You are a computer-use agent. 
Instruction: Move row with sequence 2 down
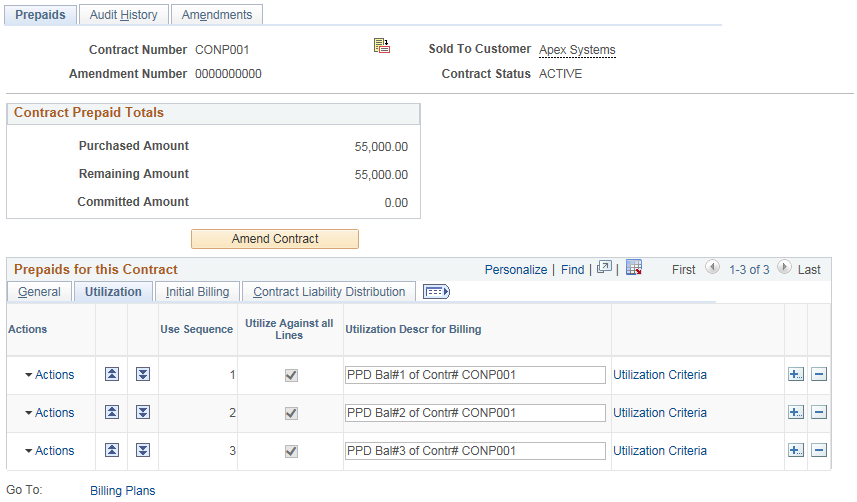click(143, 412)
